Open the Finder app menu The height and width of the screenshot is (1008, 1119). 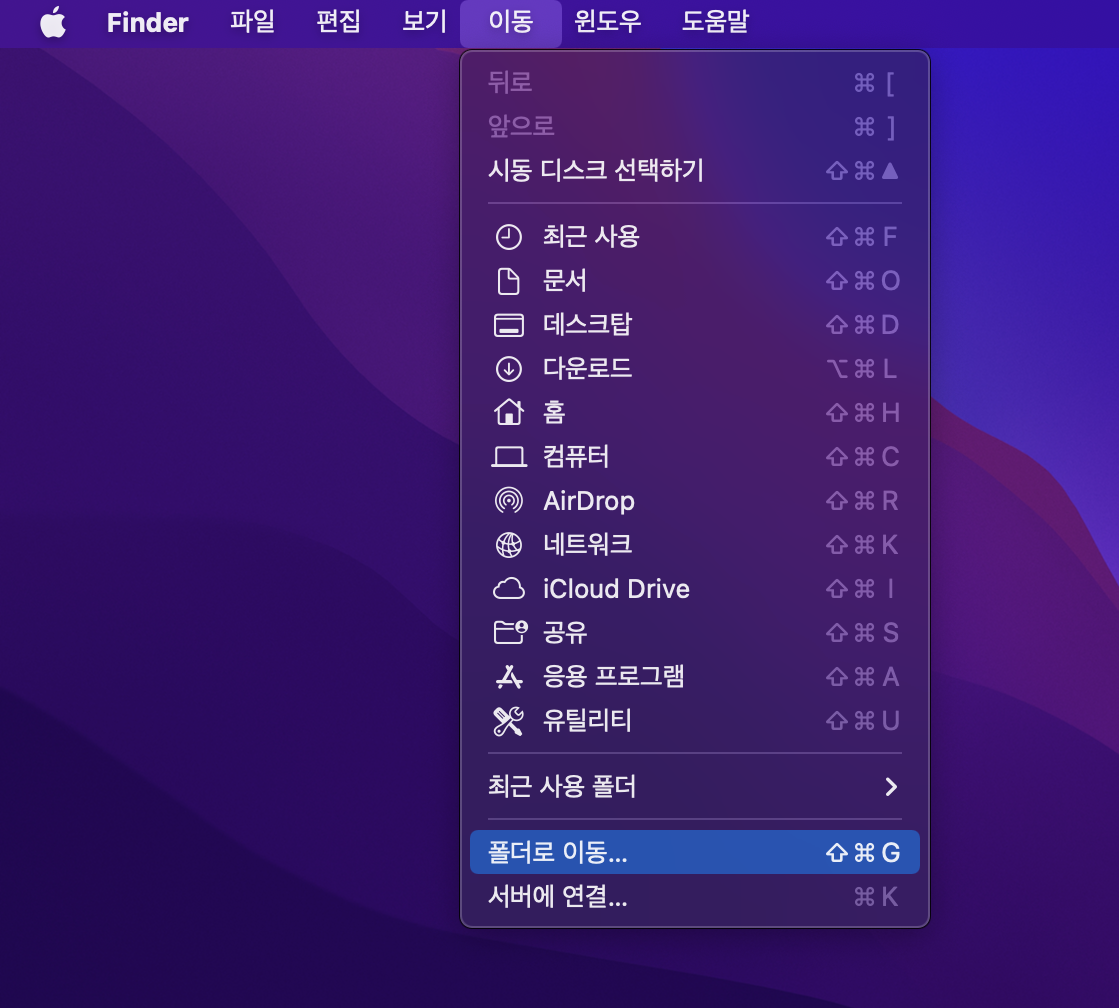pos(148,22)
